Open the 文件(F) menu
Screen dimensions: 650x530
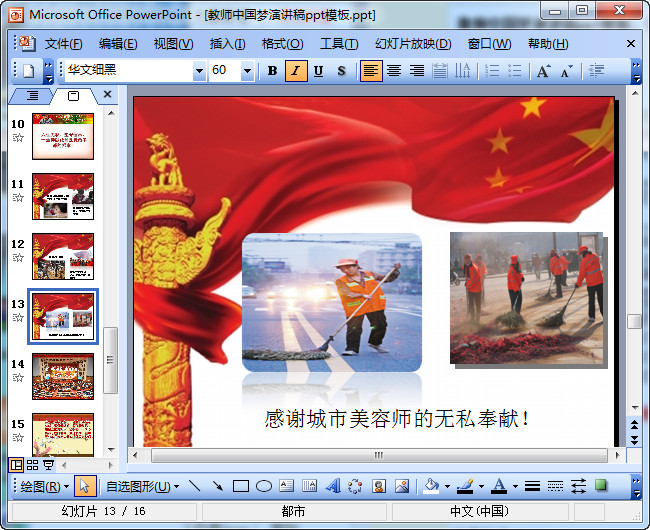(63, 44)
